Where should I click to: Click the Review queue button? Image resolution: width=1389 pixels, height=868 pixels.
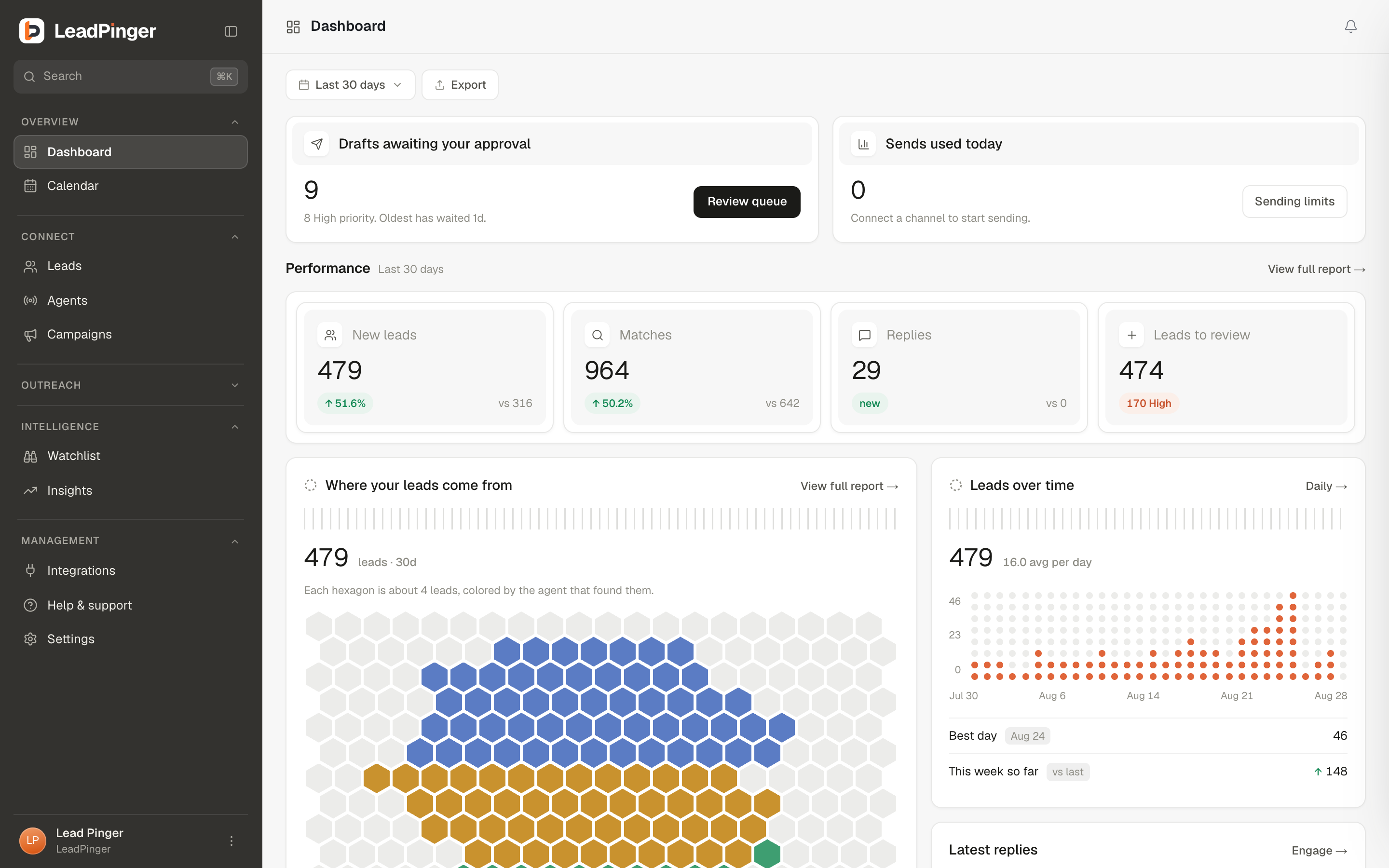coord(747,202)
